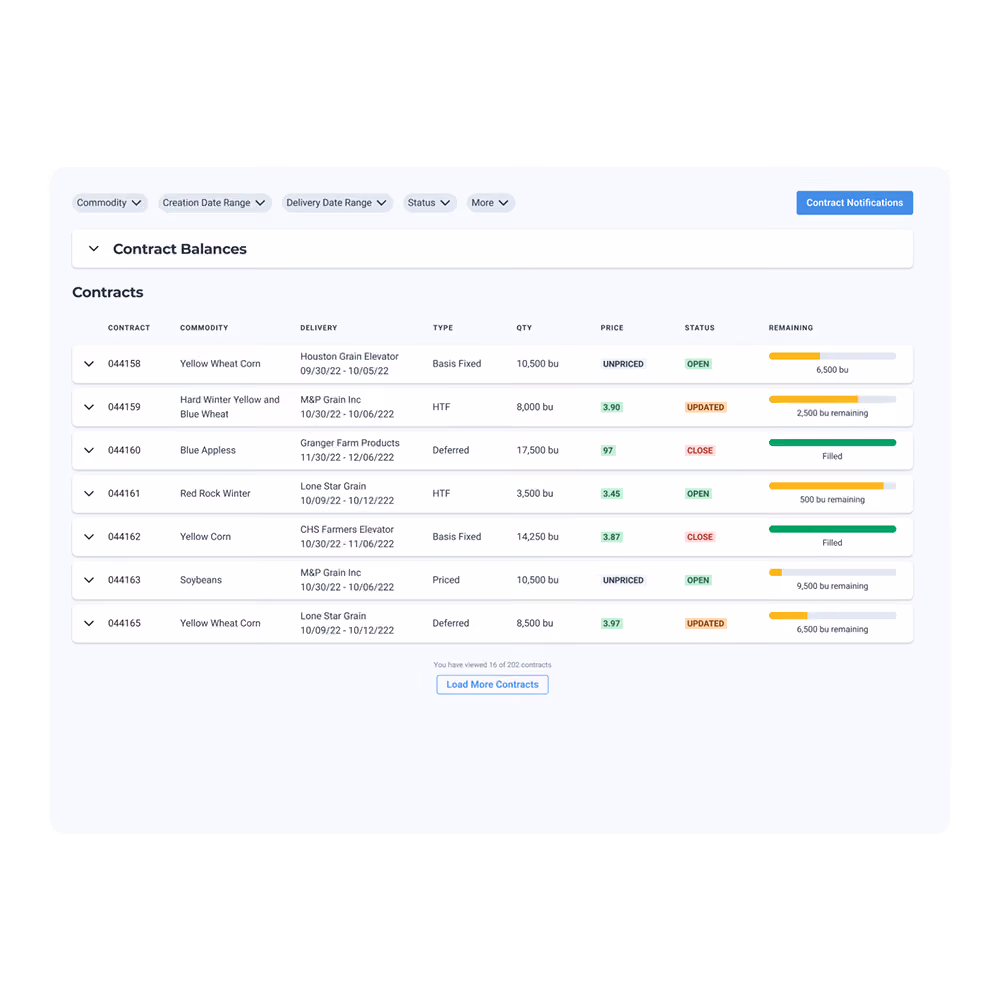Click the CONTRACT column header
The height and width of the screenshot is (1000, 1000).
129,328
